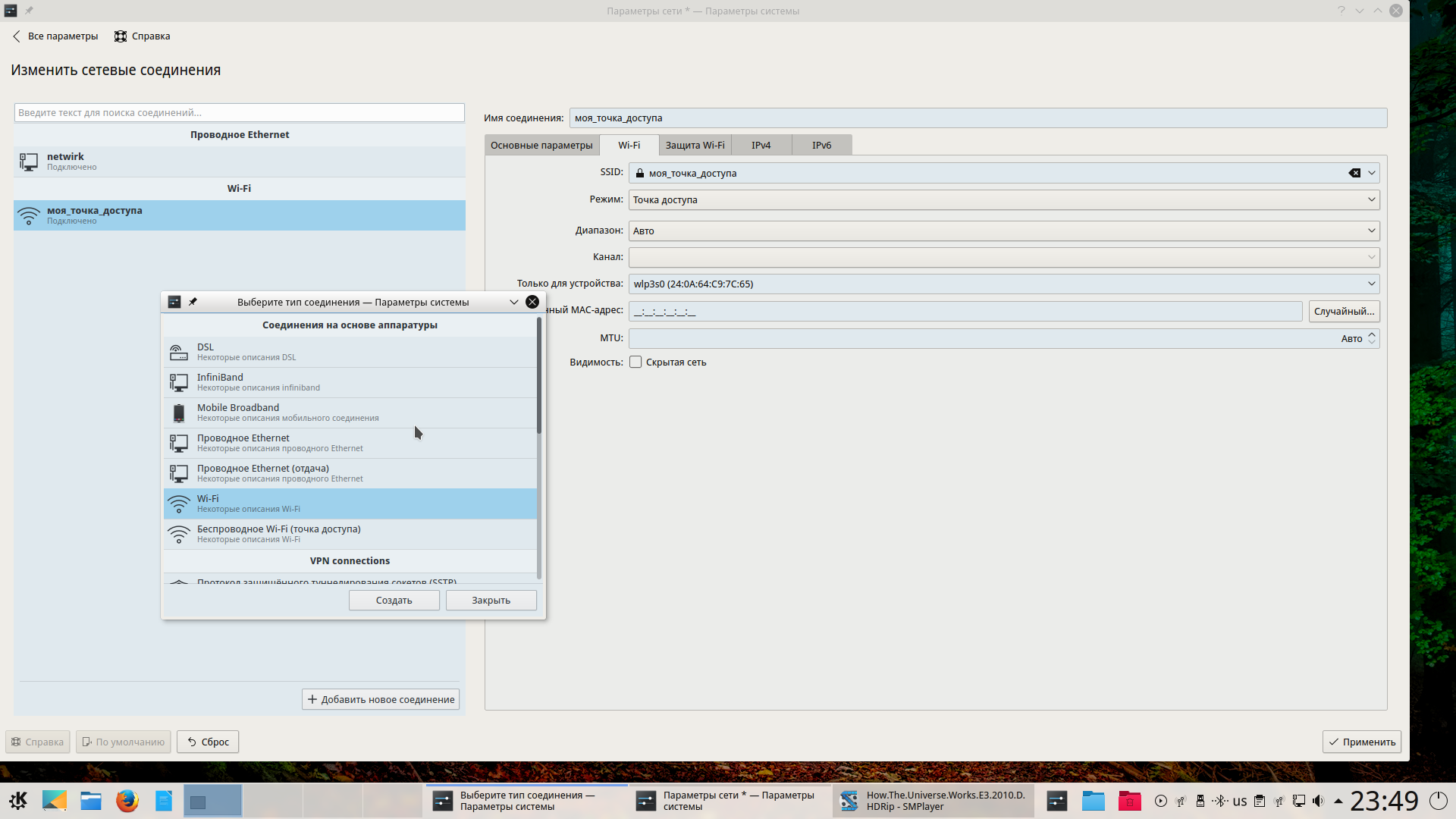Open the IPv4 tab
1456x819 pixels.
click(x=761, y=145)
